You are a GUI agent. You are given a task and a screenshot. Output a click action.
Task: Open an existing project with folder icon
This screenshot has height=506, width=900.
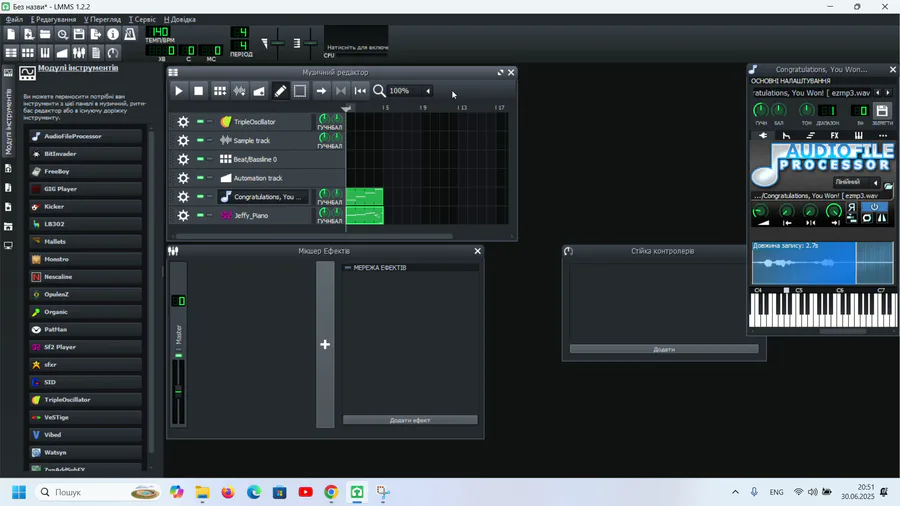point(45,34)
